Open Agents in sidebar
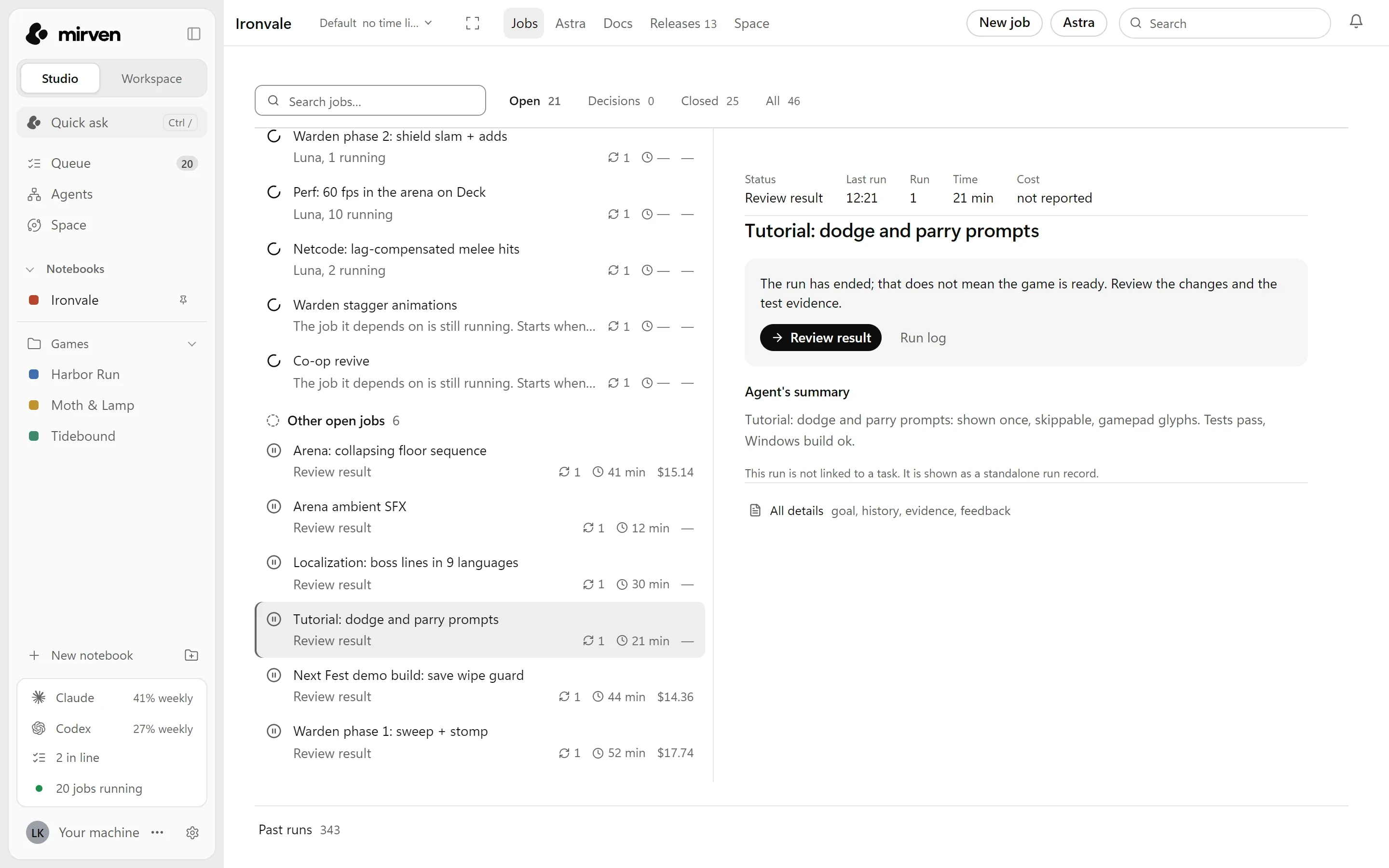 [112, 194]
